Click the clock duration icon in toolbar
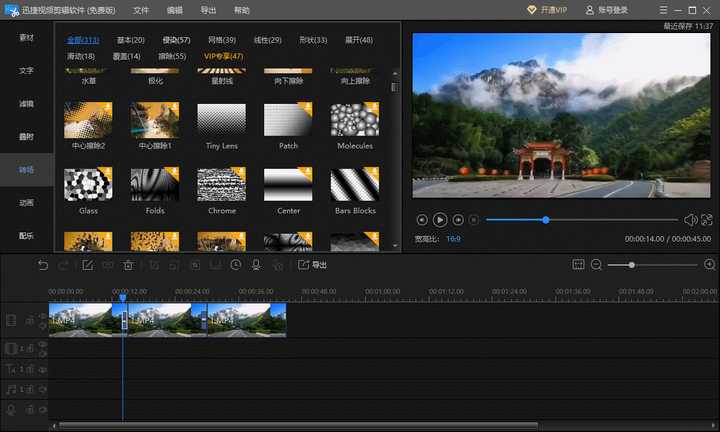The image size is (720, 432). tap(236, 265)
